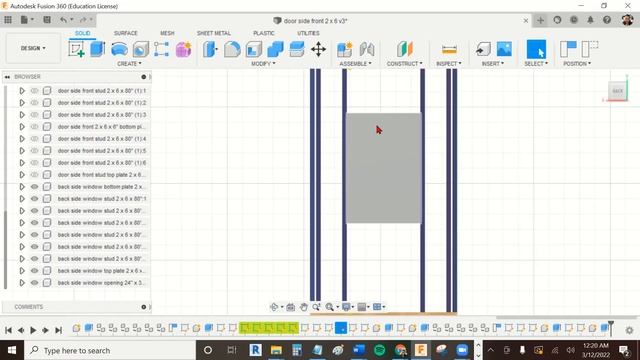
Task: Choose the Measure tool
Action: tap(449, 50)
